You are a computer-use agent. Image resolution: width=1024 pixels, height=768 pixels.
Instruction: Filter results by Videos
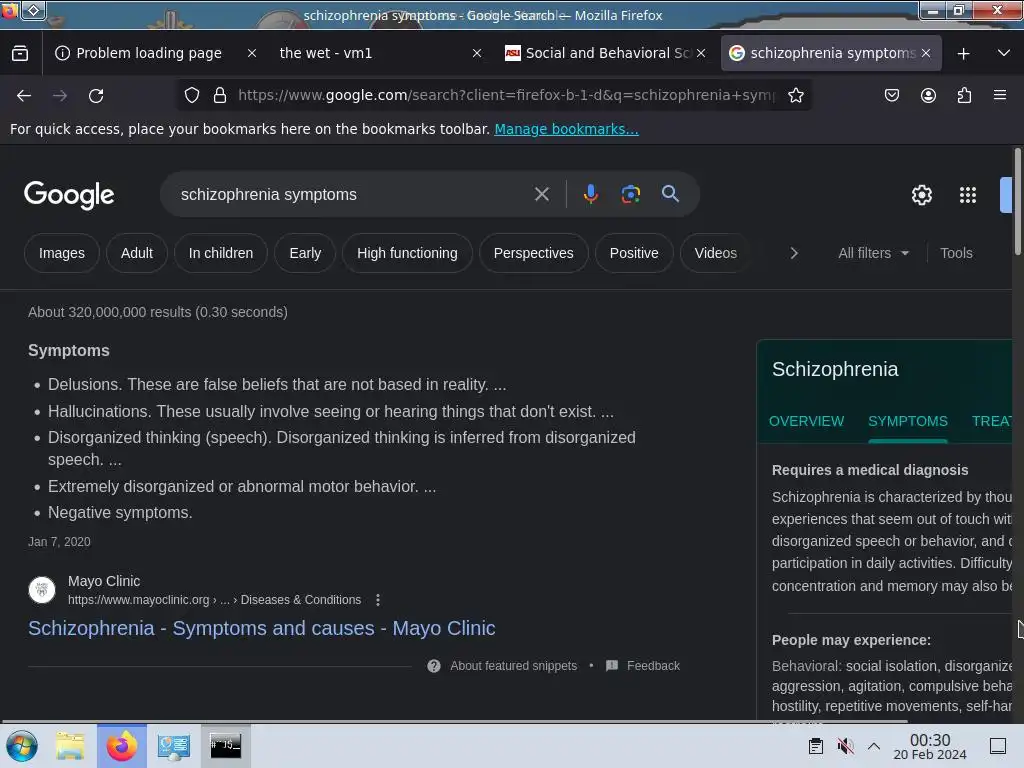tap(715, 253)
